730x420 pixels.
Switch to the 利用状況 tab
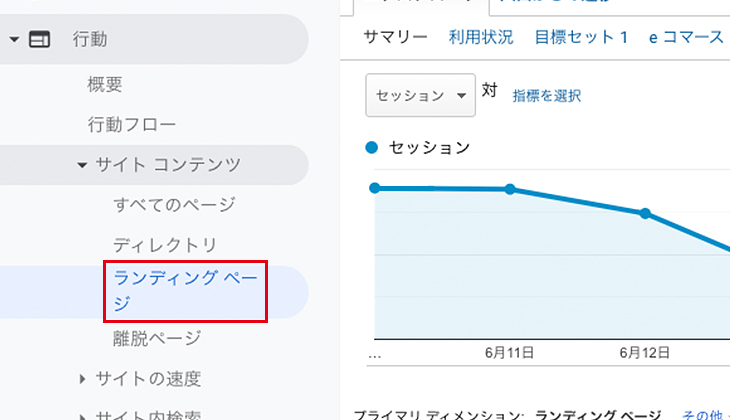click(481, 37)
